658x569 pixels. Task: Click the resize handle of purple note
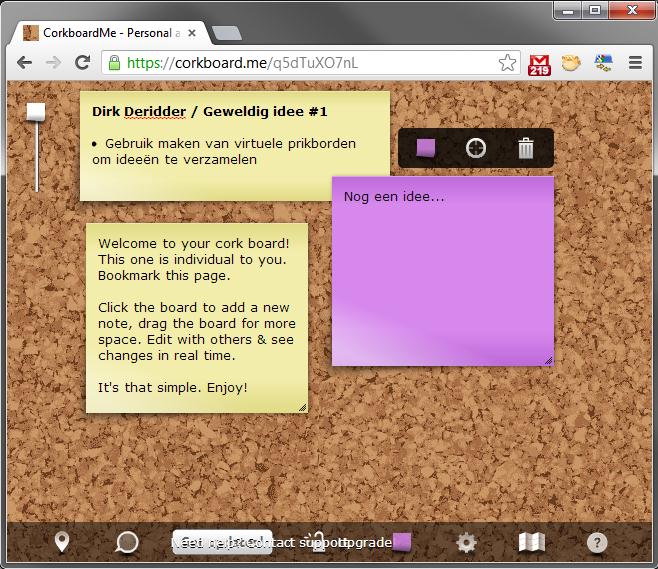pos(548,360)
